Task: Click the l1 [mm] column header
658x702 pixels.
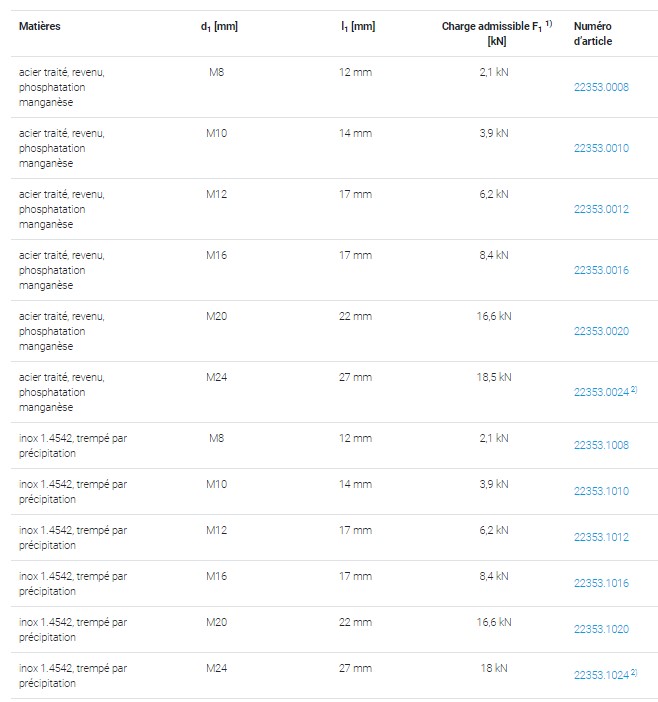Action: tap(358, 27)
